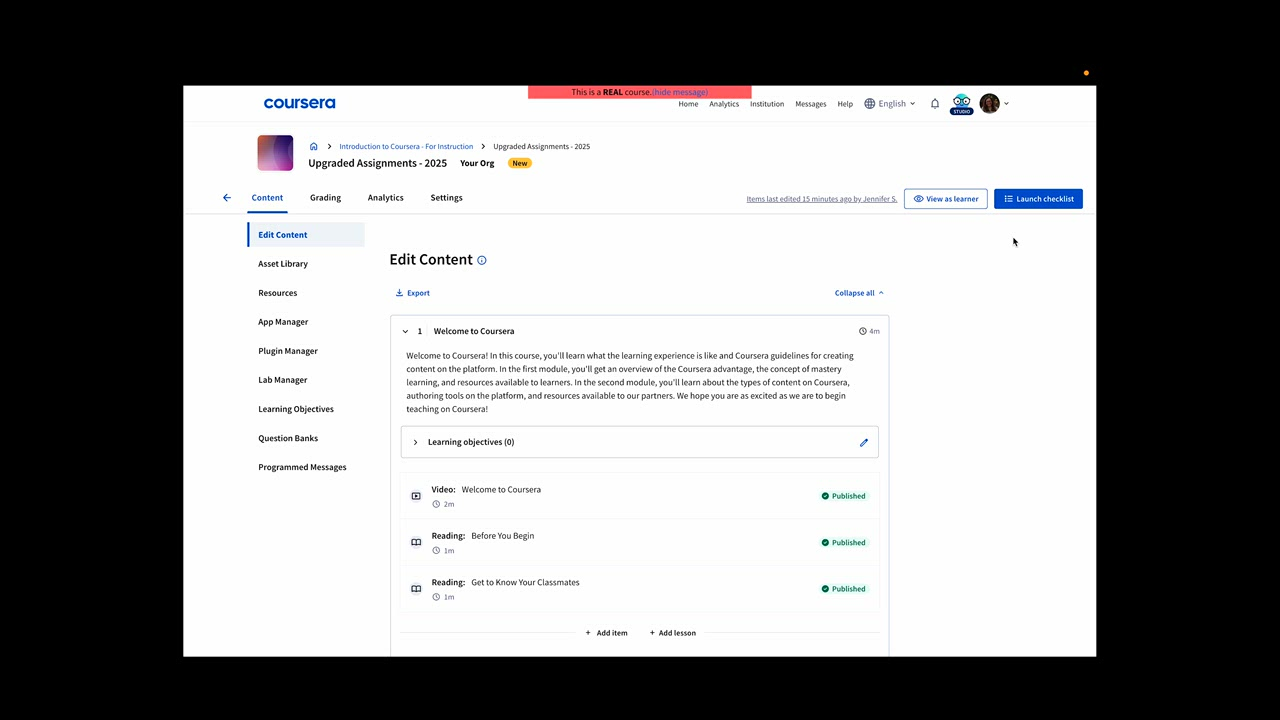This screenshot has width=1280, height=720.
Task: Click the home breadcrumb icon
Action: click(313, 146)
